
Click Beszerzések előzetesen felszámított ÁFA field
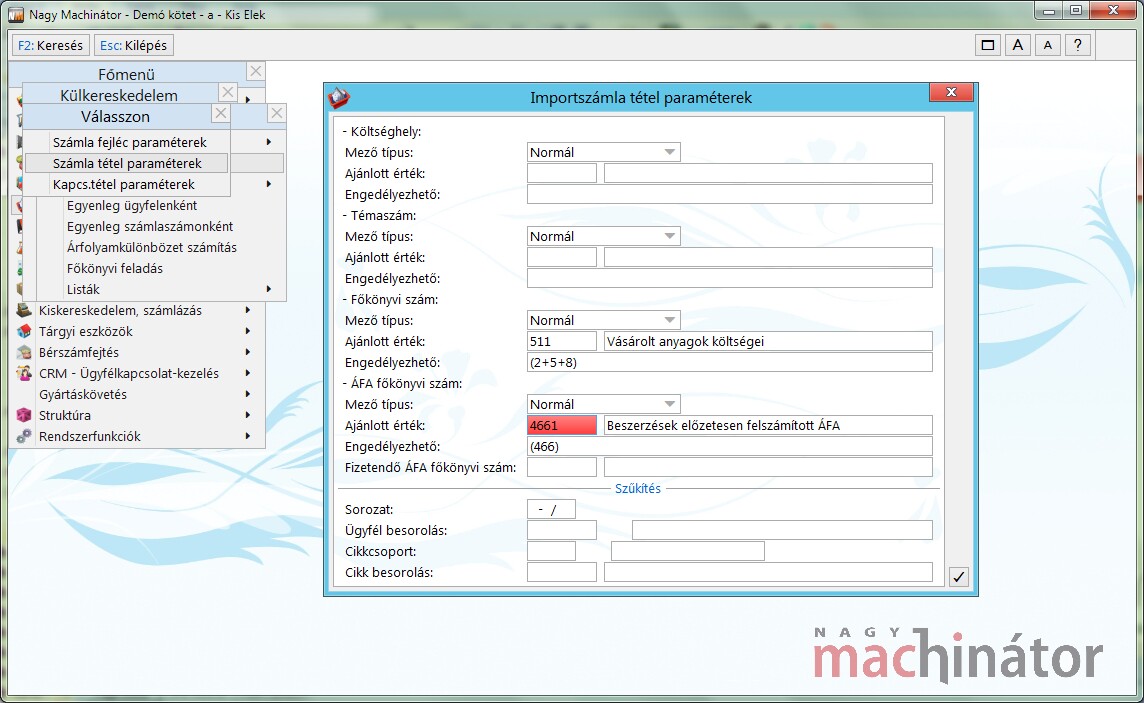click(x=768, y=425)
